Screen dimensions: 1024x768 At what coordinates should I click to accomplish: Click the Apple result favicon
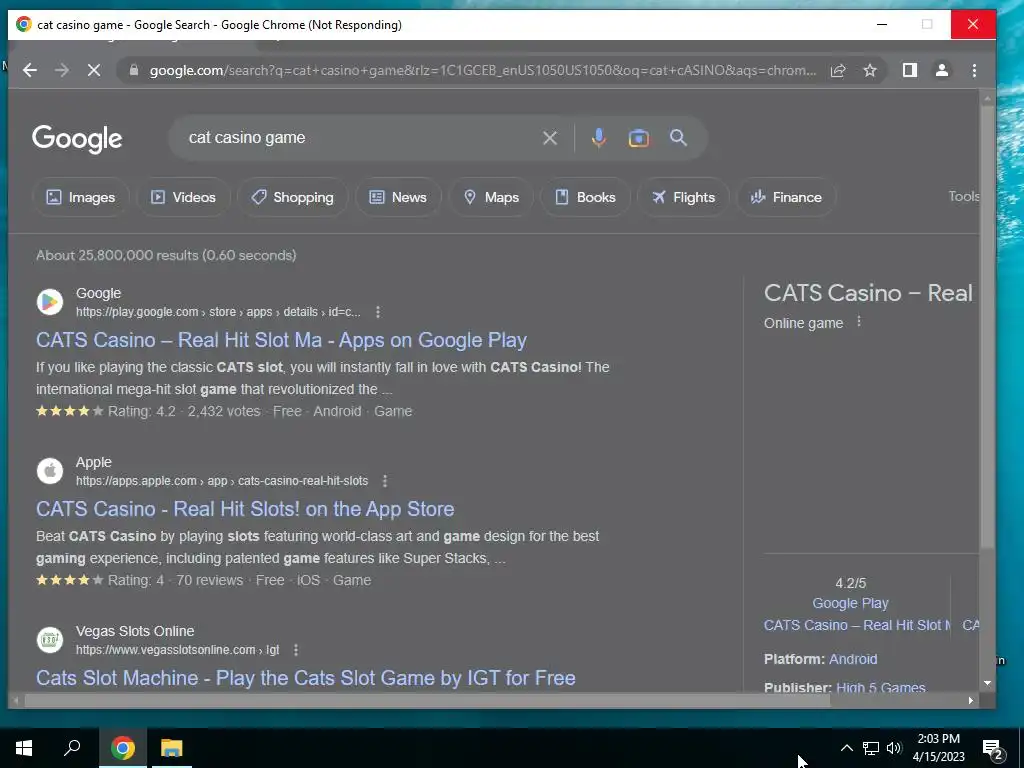(50, 471)
